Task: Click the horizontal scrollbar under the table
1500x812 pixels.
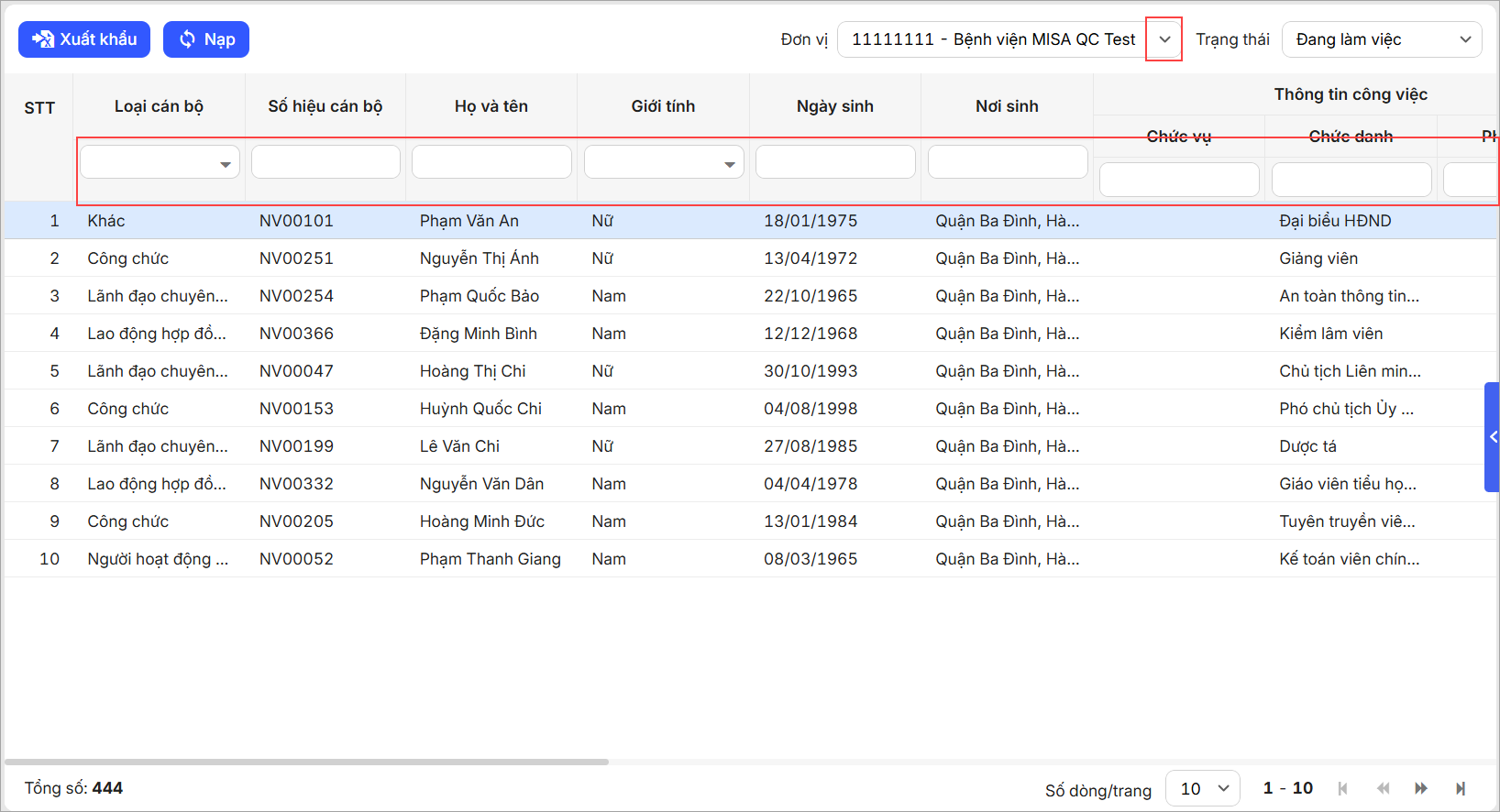Action: point(306,762)
